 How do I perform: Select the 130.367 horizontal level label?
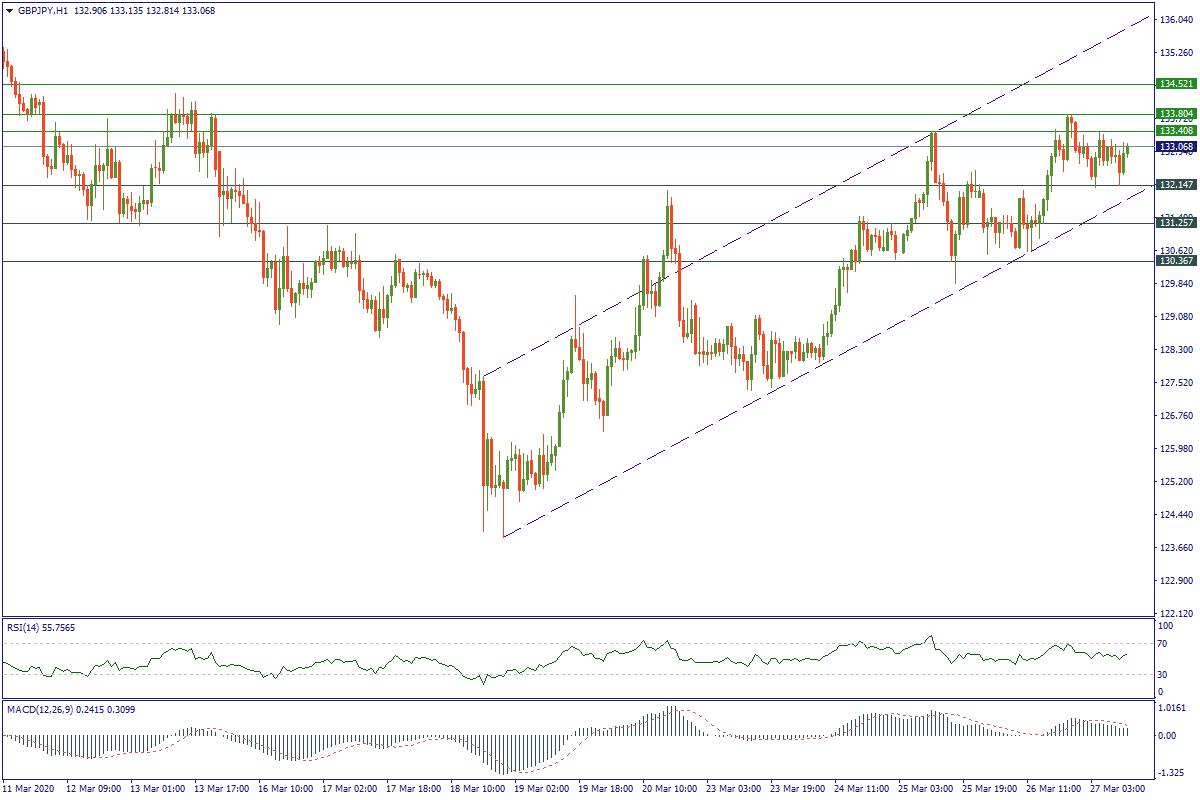pyautogui.click(x=1176, y=261)
